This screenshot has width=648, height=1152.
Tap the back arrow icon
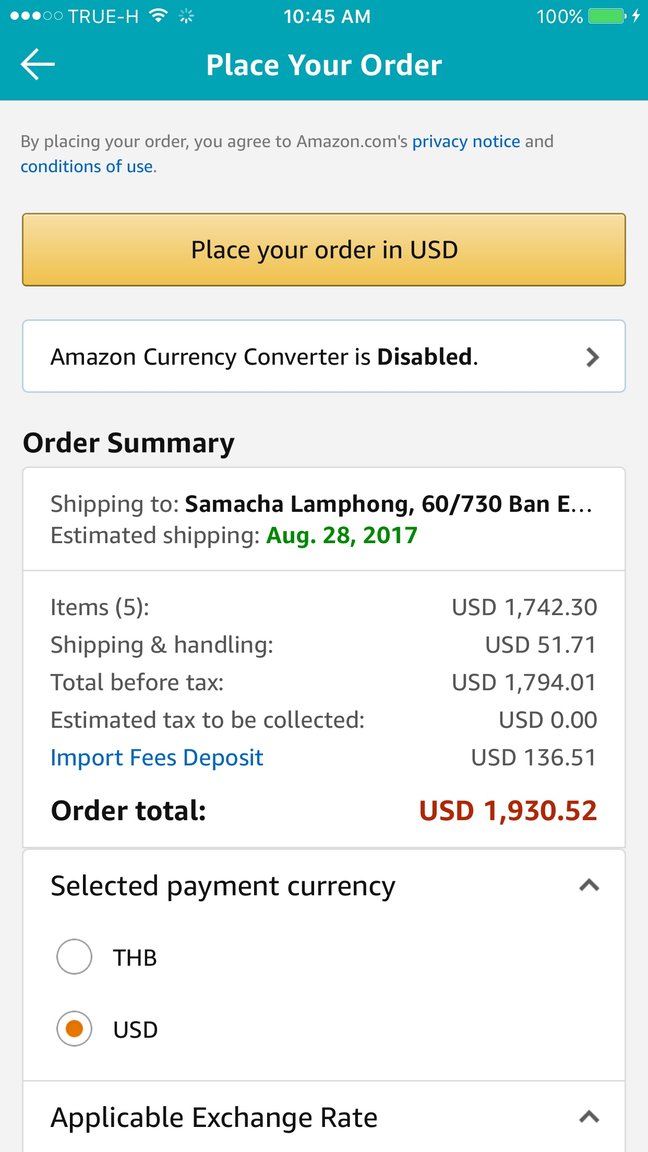point(38,65)
